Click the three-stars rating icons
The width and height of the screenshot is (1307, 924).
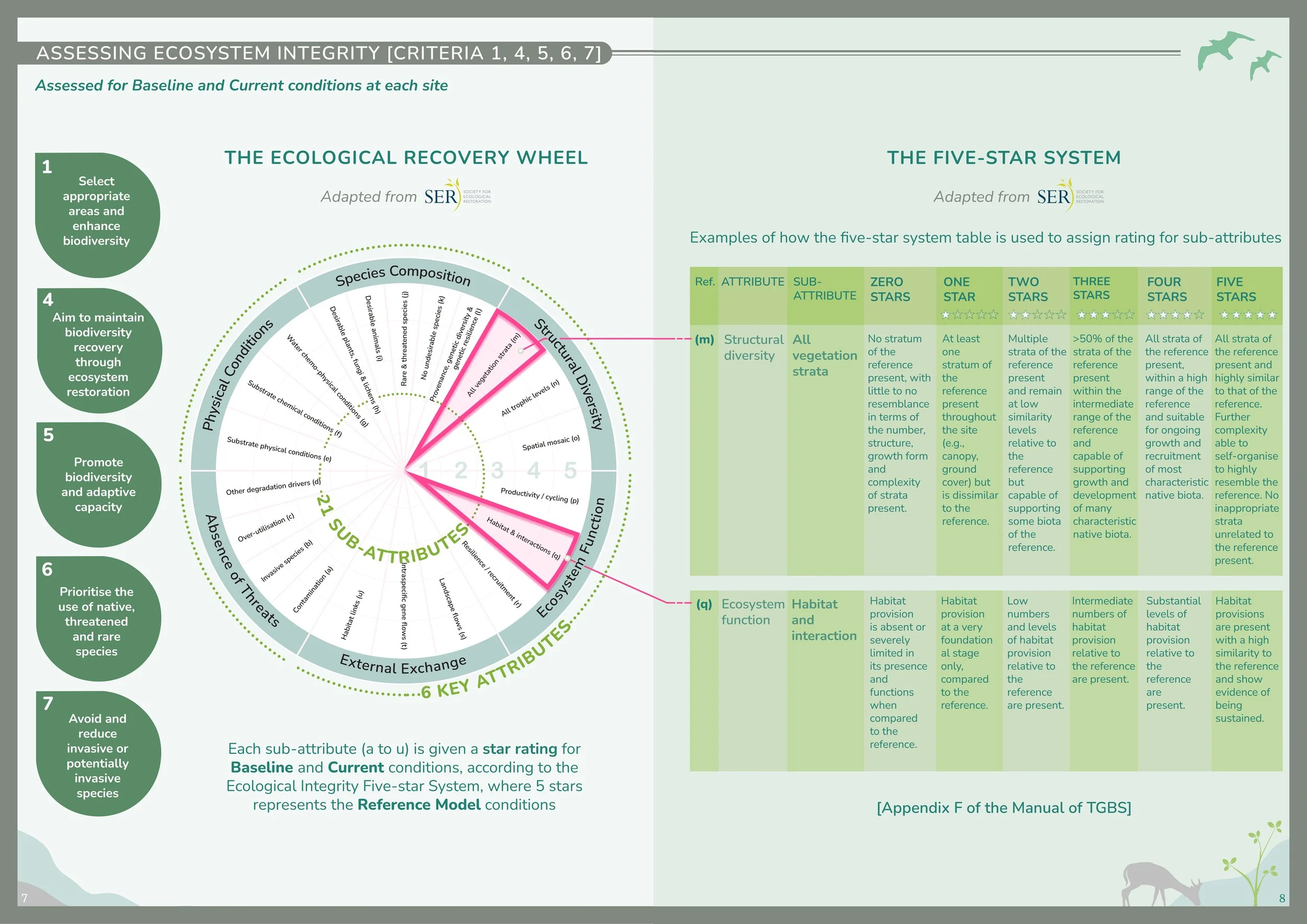coord(1106,315)
